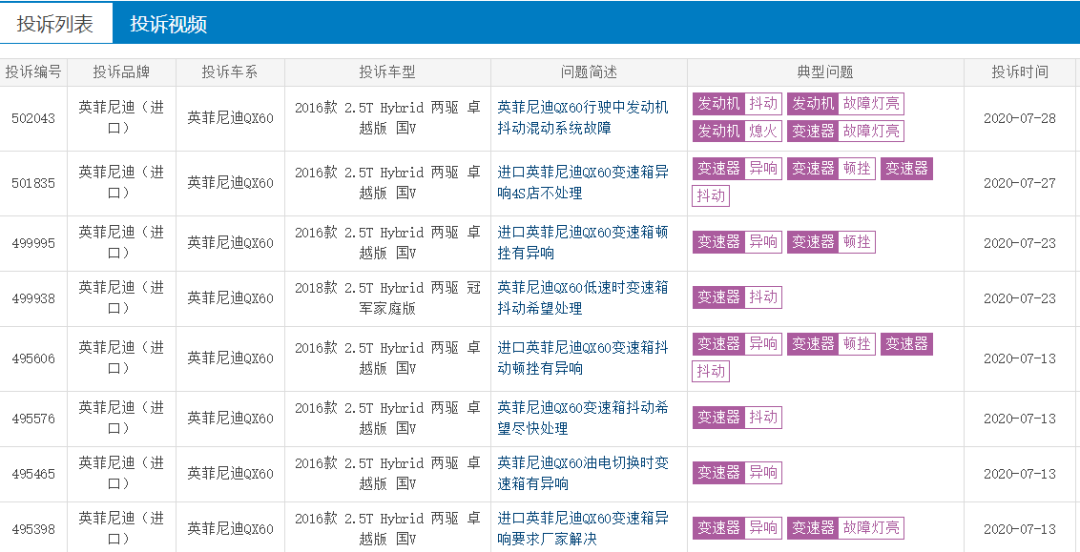Image resolution: width=1080 pixels, height=552 pixels.
Task: Click 英菲尼迪QX60 series in row 502043
Action: click(x=230, y=118)
